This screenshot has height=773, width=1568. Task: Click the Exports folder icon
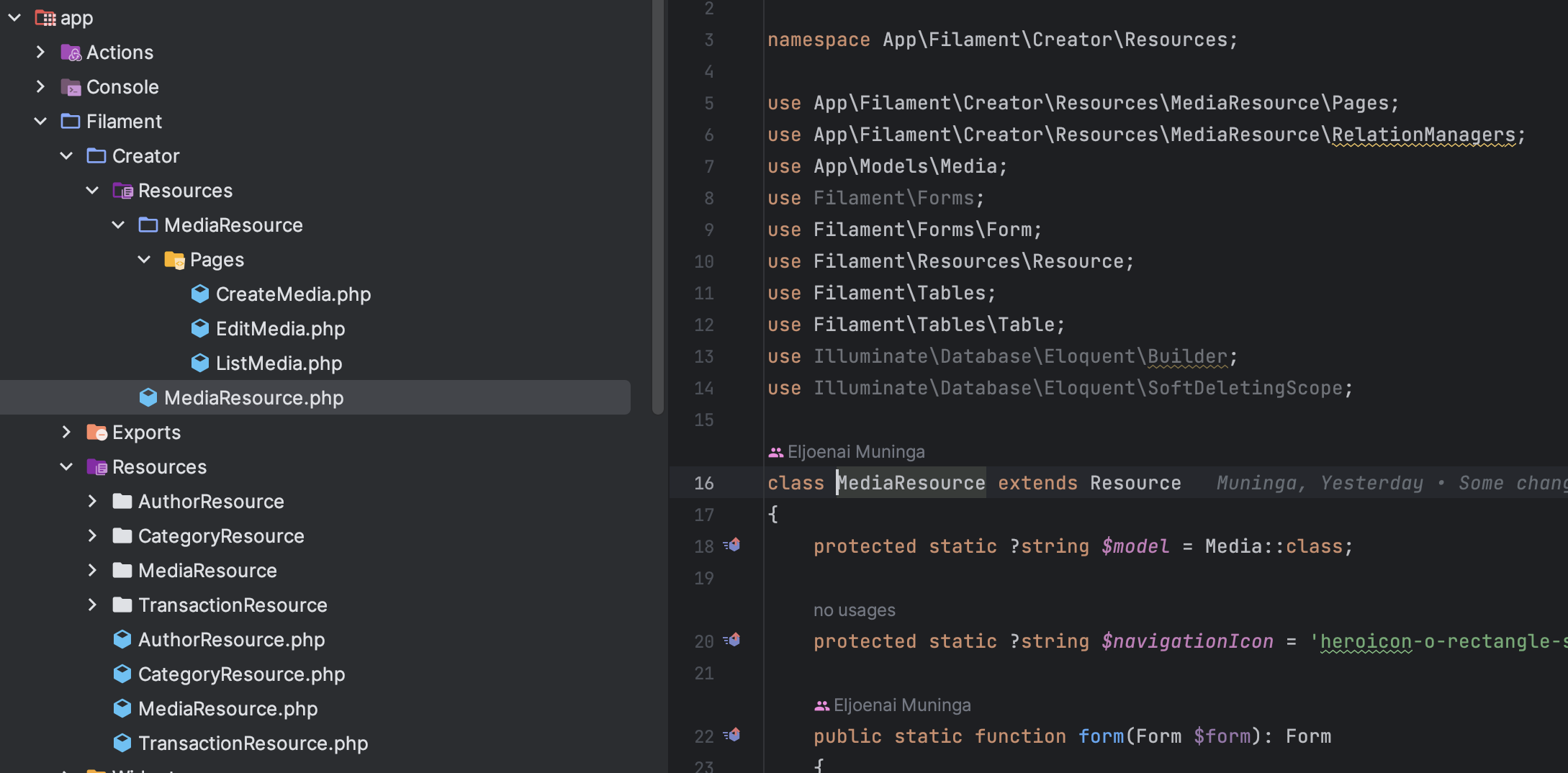click(96, 433)
